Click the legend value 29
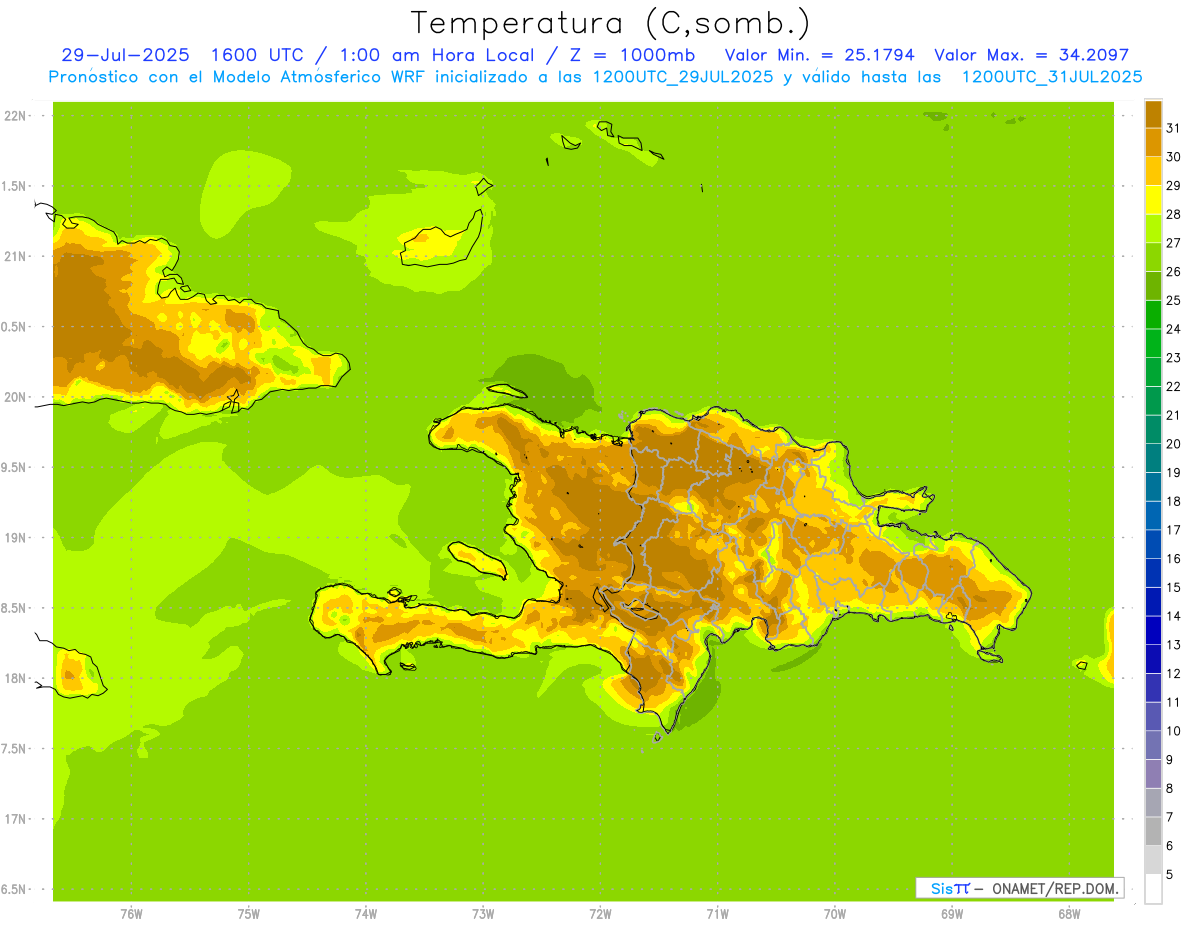Screen dimensions: 1200x927 coord(1174,186)
